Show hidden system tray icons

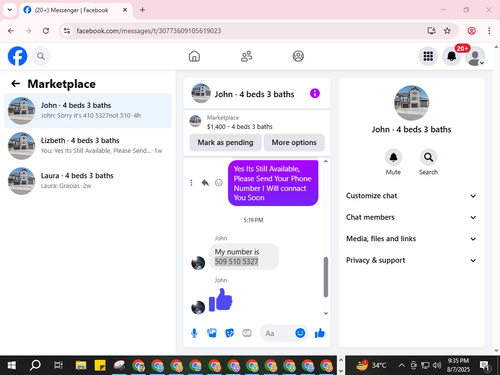point(402,366)
